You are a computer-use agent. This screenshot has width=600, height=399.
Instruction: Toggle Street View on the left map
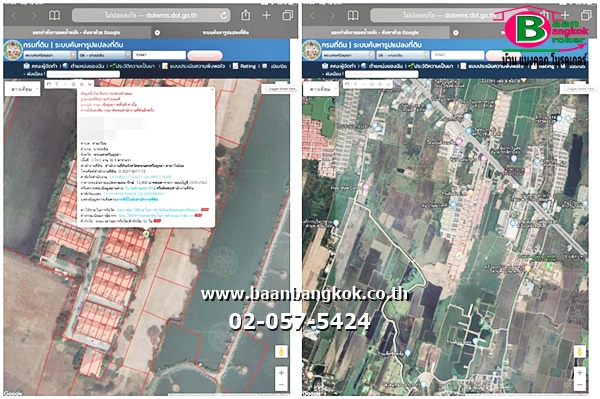click(x=281, y=88)
